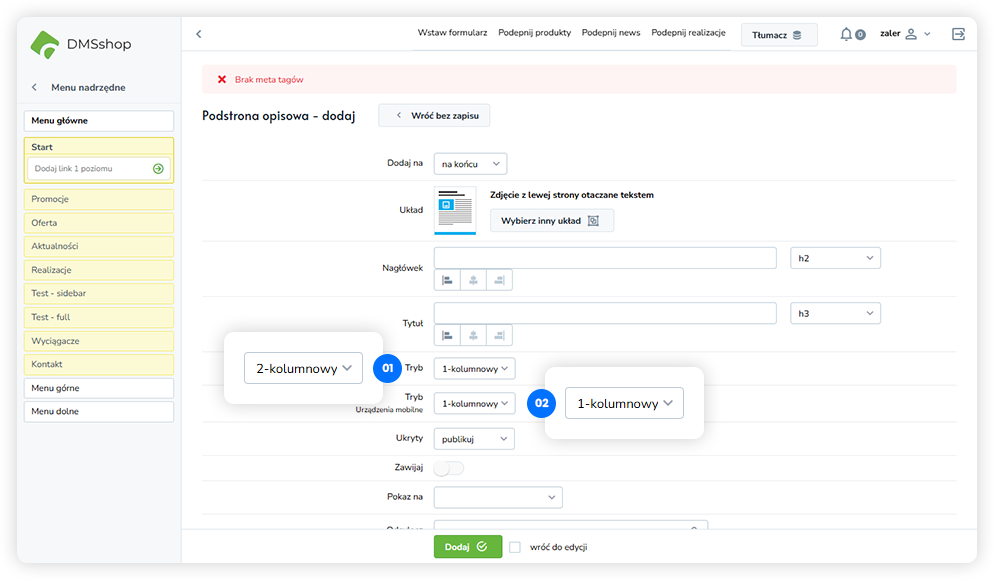Click 'Wstaw formularz' in top menu

pos(452,33)
